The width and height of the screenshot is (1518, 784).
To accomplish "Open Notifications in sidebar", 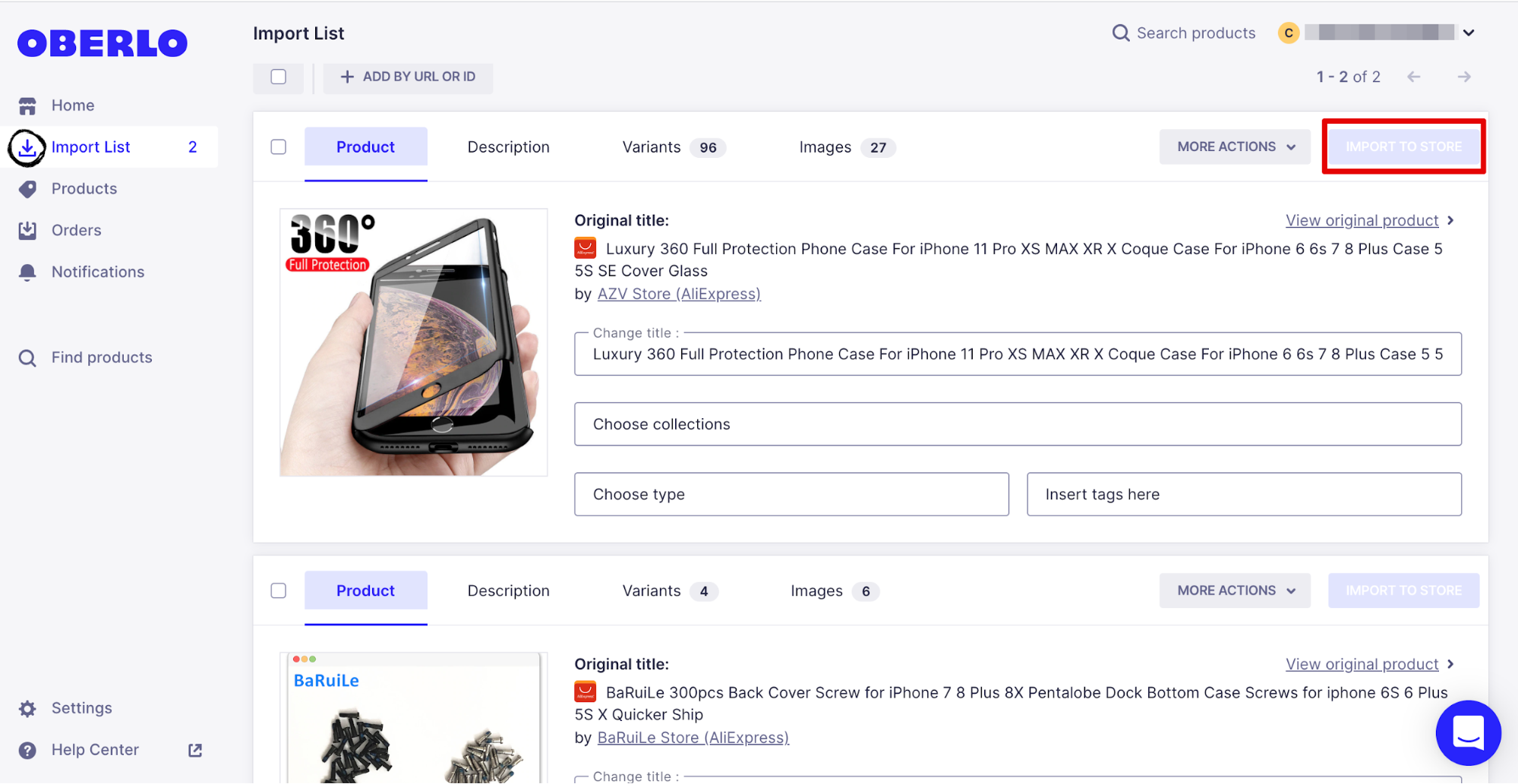I will [98, 272].
